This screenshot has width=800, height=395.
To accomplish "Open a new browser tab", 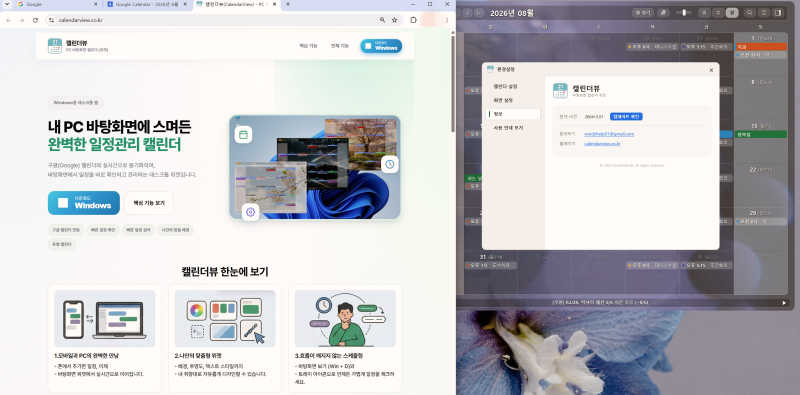I will 288,4.
